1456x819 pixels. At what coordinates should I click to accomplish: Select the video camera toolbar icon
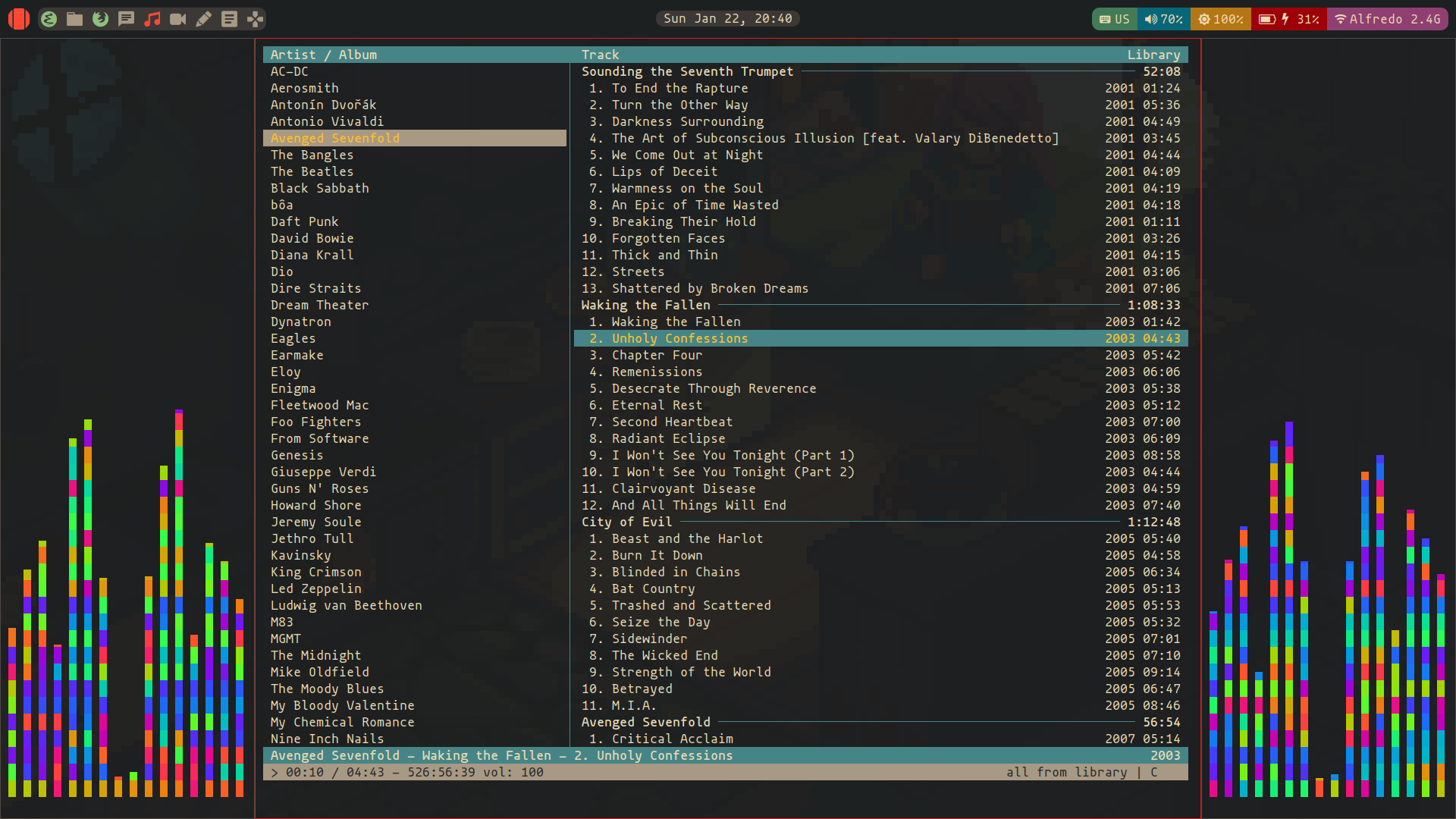[179, 18]
